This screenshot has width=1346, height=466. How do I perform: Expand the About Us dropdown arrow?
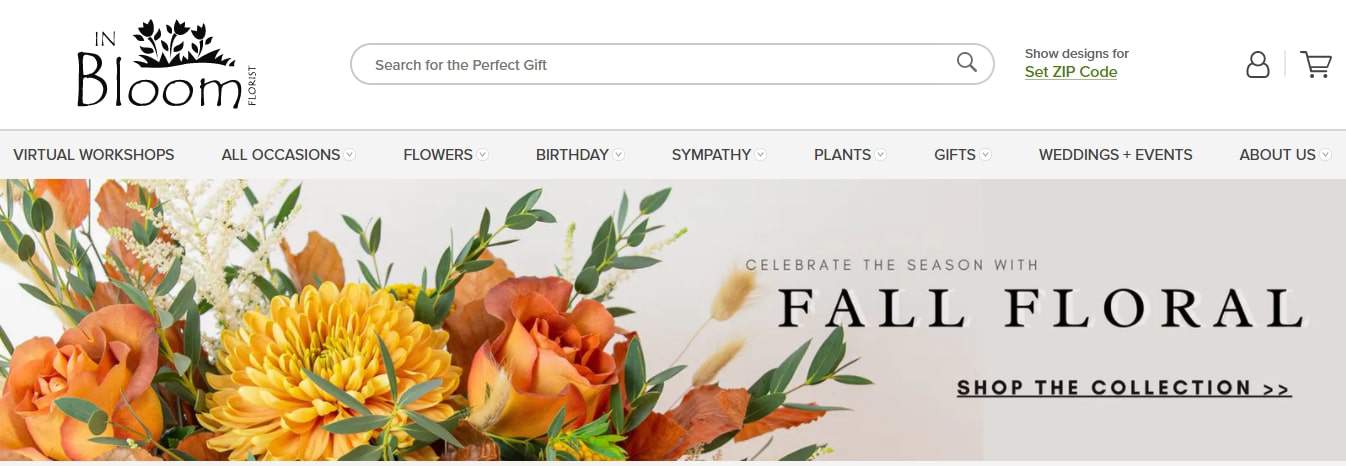pos(1326,155)
